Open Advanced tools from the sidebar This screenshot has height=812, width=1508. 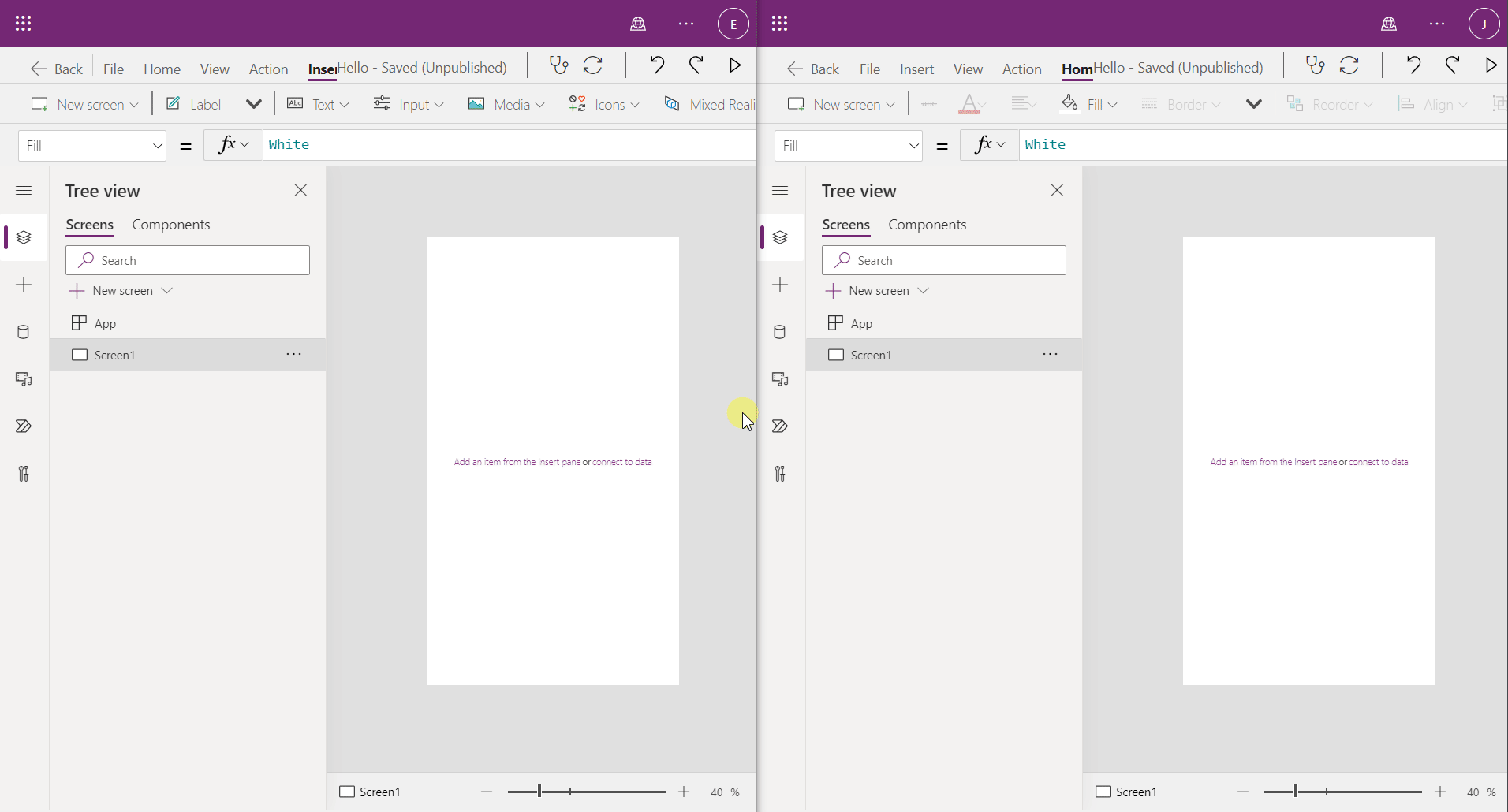24,473
